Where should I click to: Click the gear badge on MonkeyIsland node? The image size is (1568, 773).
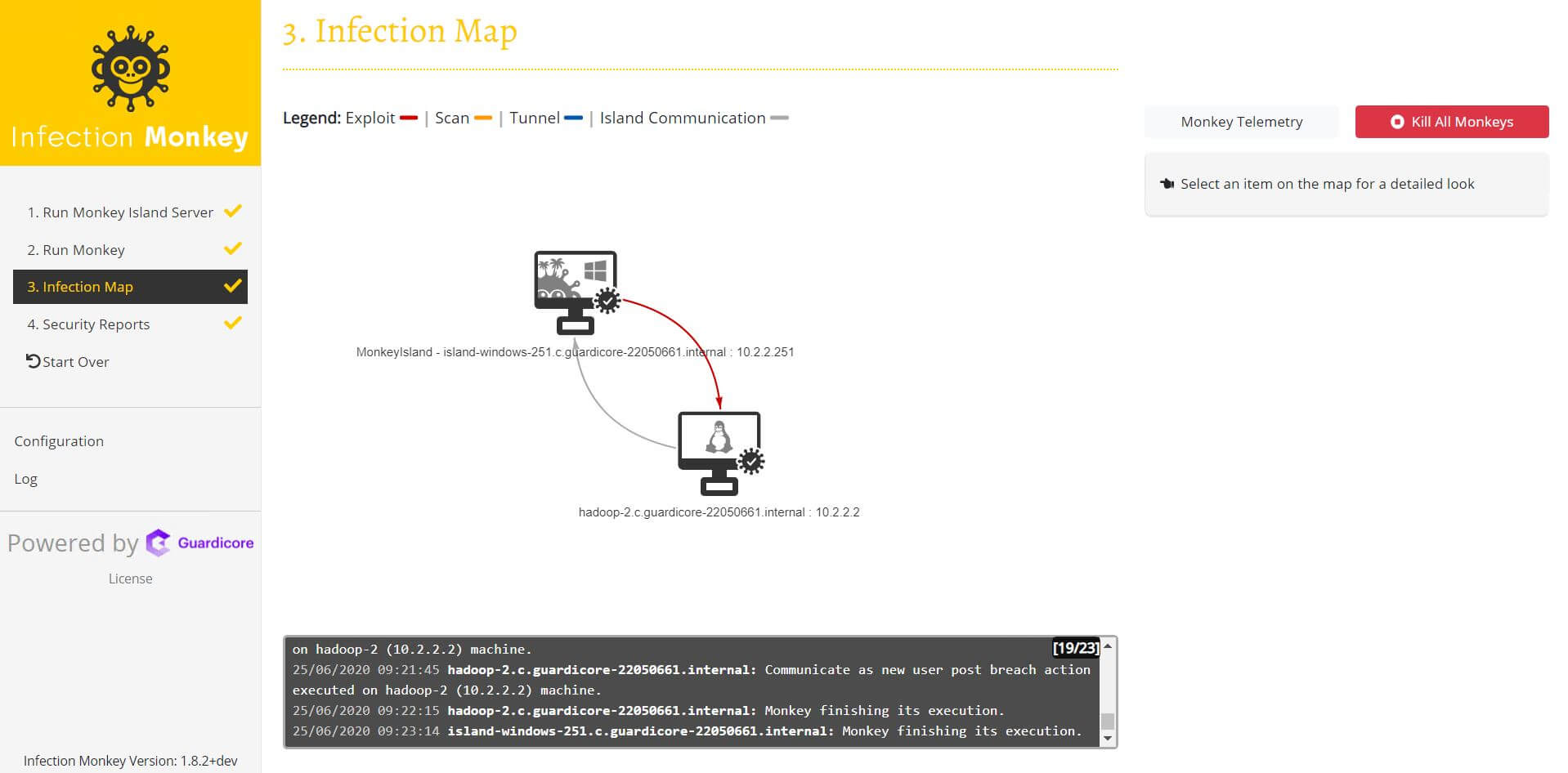click(607, 301)
